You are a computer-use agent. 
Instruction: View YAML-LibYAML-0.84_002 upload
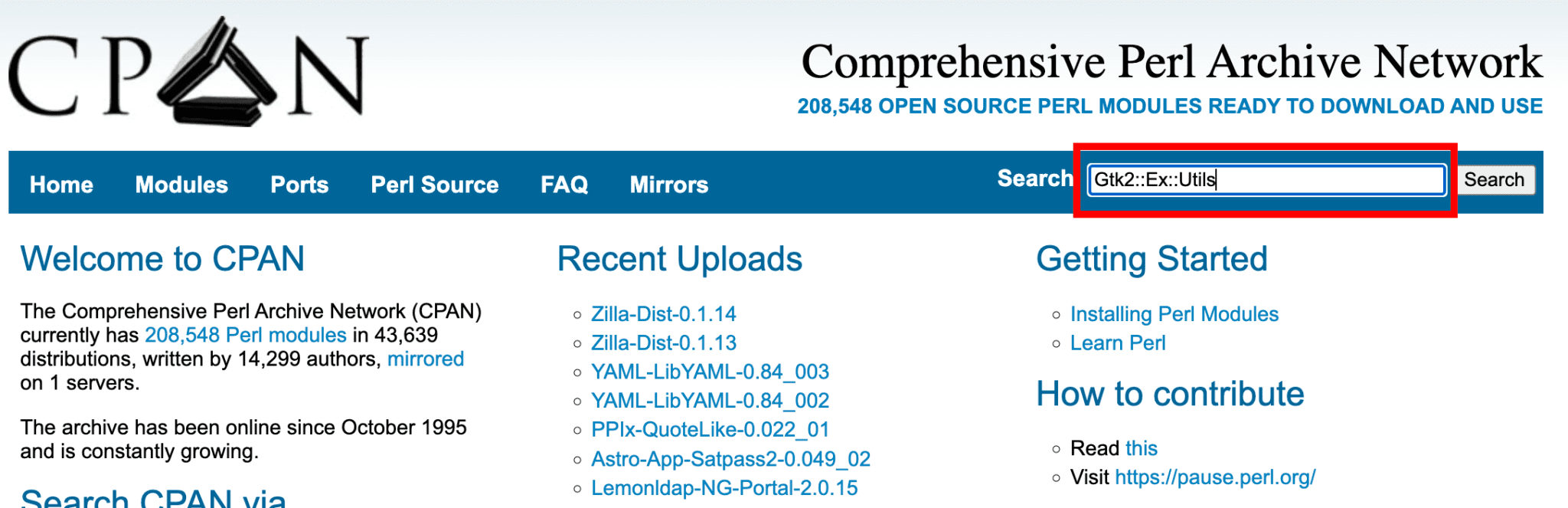click(710, 401)
